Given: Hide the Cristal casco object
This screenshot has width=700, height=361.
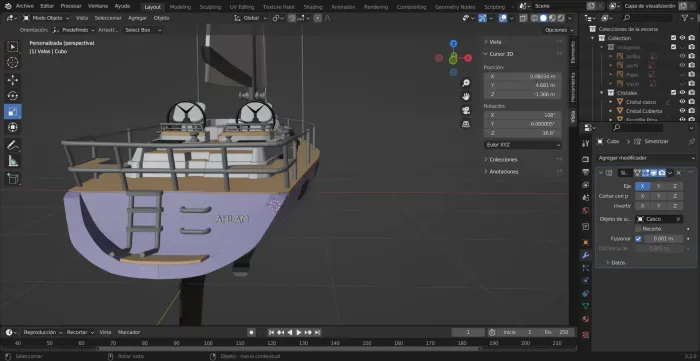Looking at the screenshot, I should click(682, 102).
